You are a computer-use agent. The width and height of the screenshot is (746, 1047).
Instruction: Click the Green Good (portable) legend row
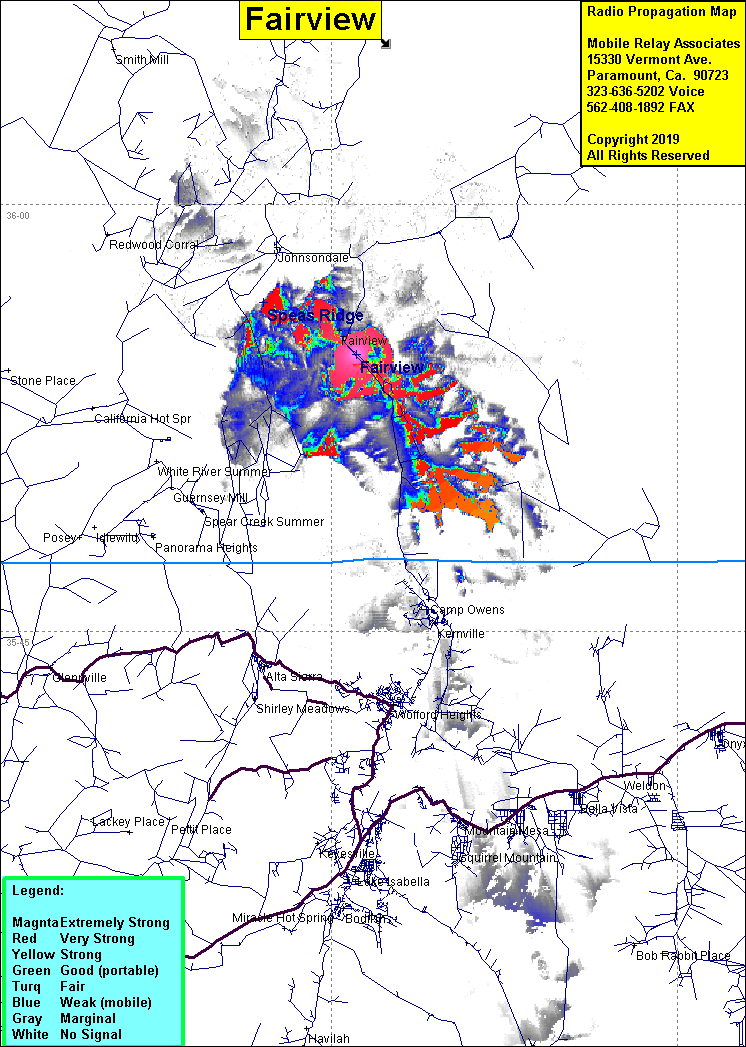[85, 970]
